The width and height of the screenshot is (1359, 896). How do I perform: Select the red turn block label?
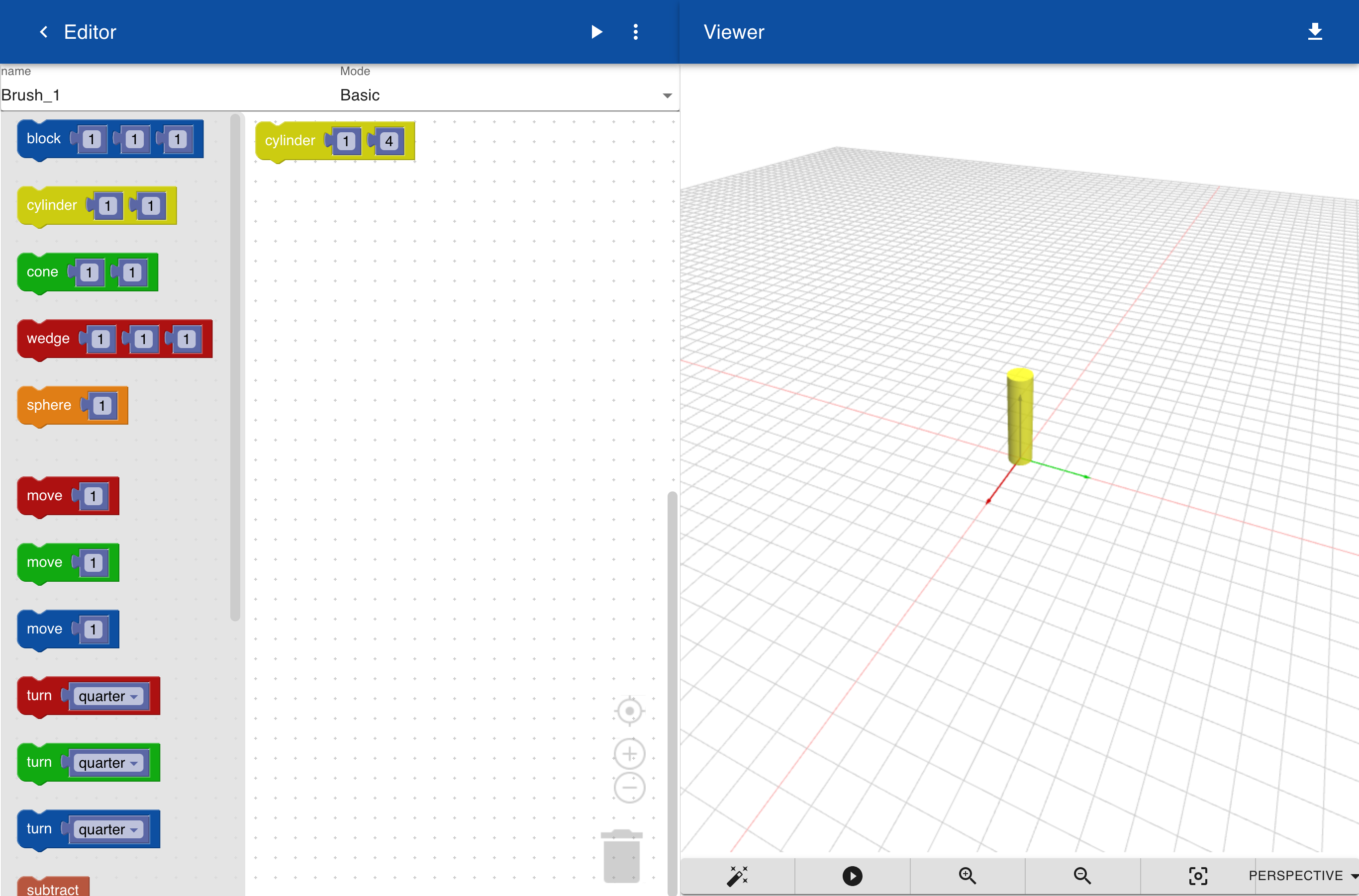tap(39, 696)
